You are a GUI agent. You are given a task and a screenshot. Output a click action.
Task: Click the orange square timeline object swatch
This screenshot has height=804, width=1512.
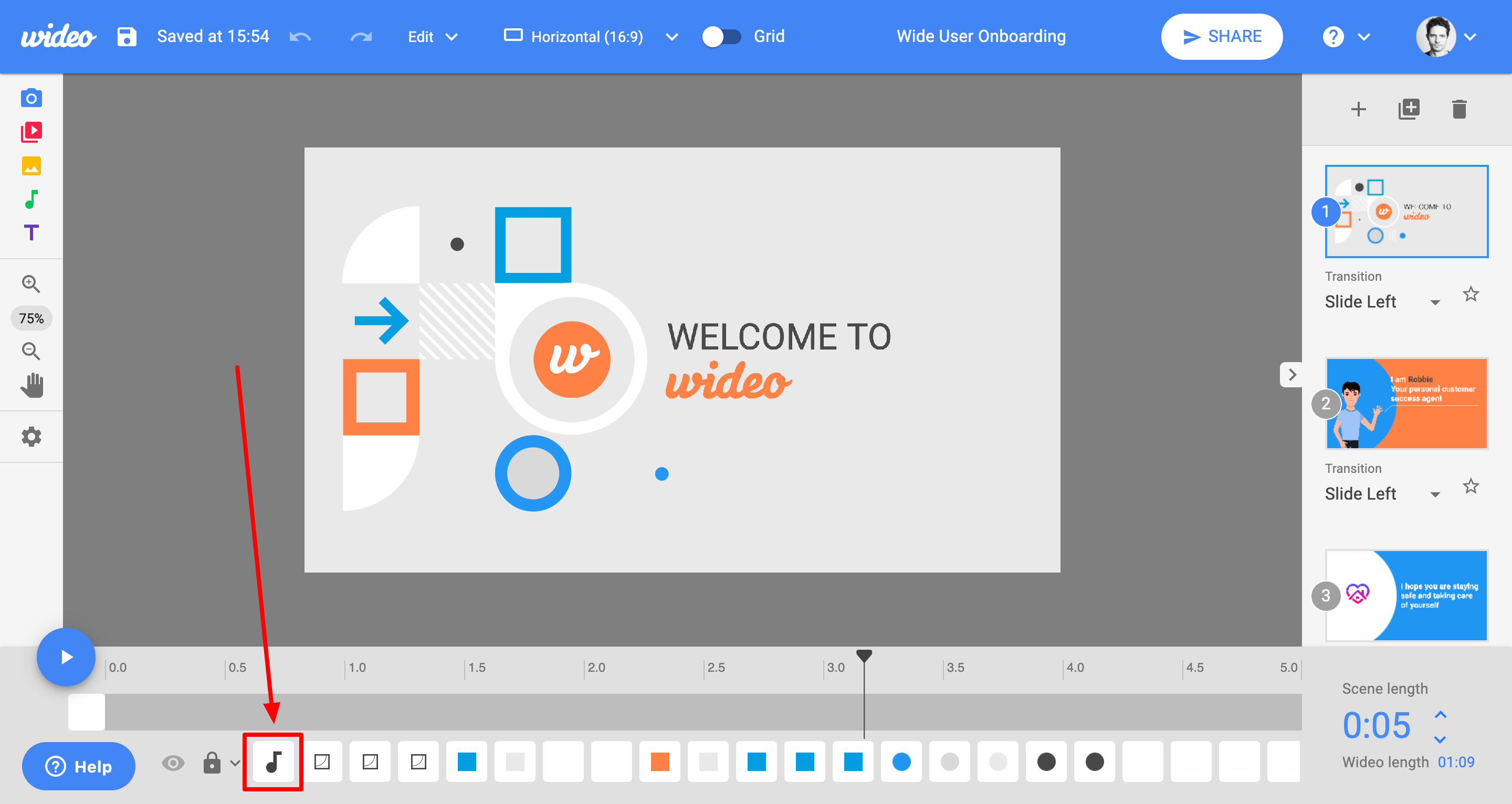[660, 761]
